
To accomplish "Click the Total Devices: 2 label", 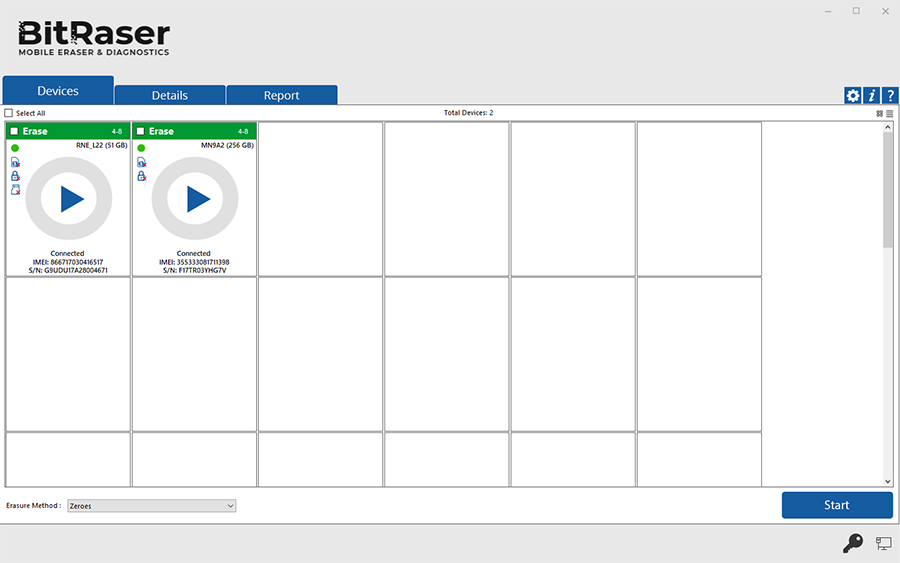I will [x=468, y=112].
